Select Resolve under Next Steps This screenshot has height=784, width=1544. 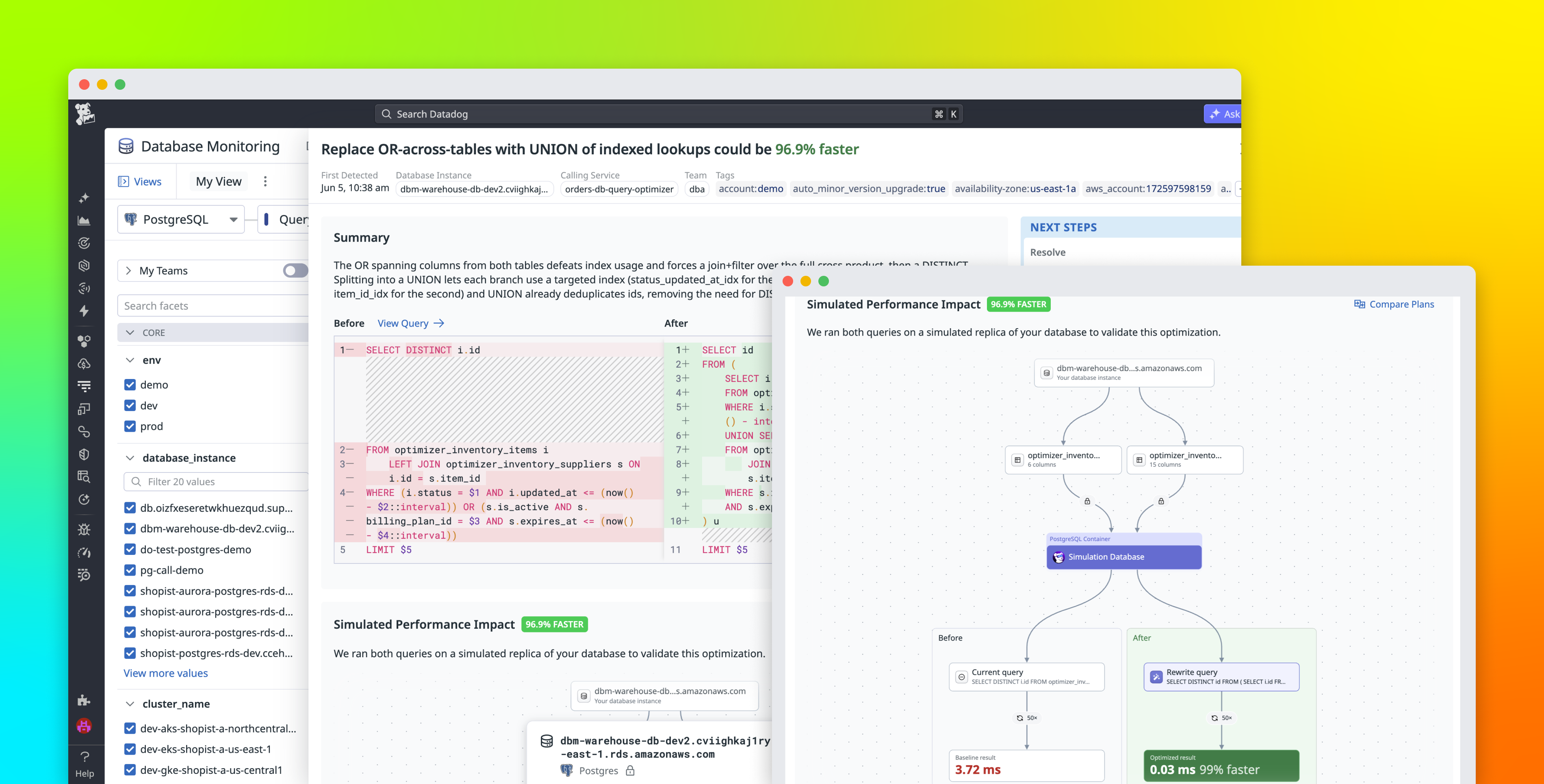1048,252
